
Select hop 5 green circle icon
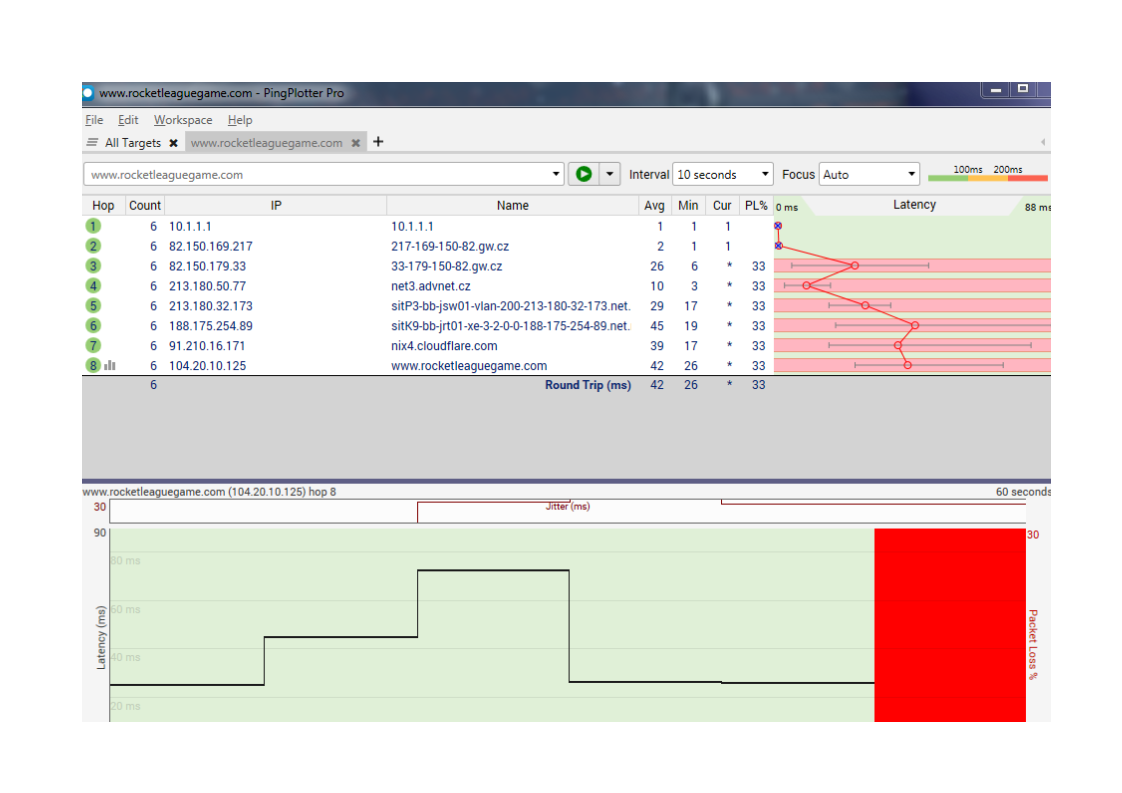93,306
